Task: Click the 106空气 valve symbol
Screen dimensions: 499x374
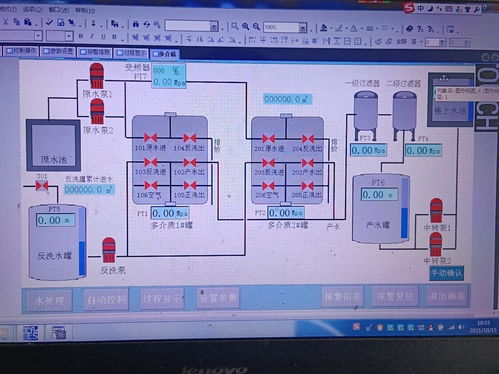Action: point(151,185)
